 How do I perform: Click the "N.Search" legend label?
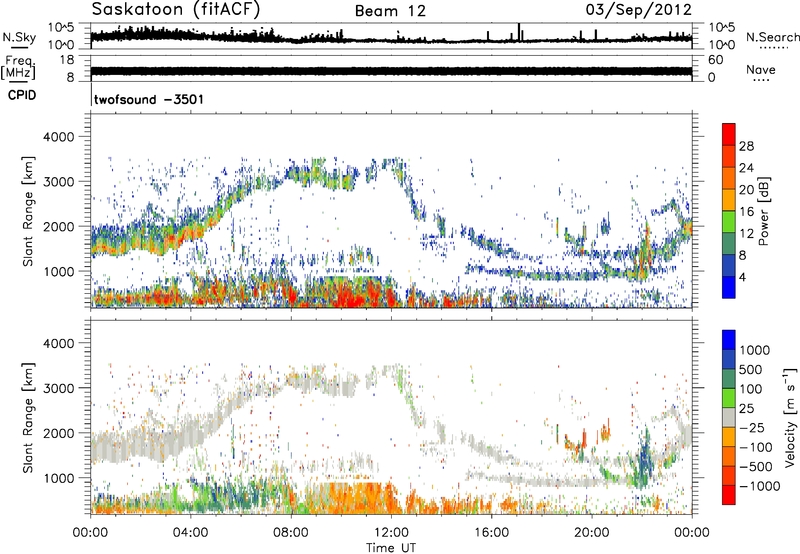pos(773,37)
